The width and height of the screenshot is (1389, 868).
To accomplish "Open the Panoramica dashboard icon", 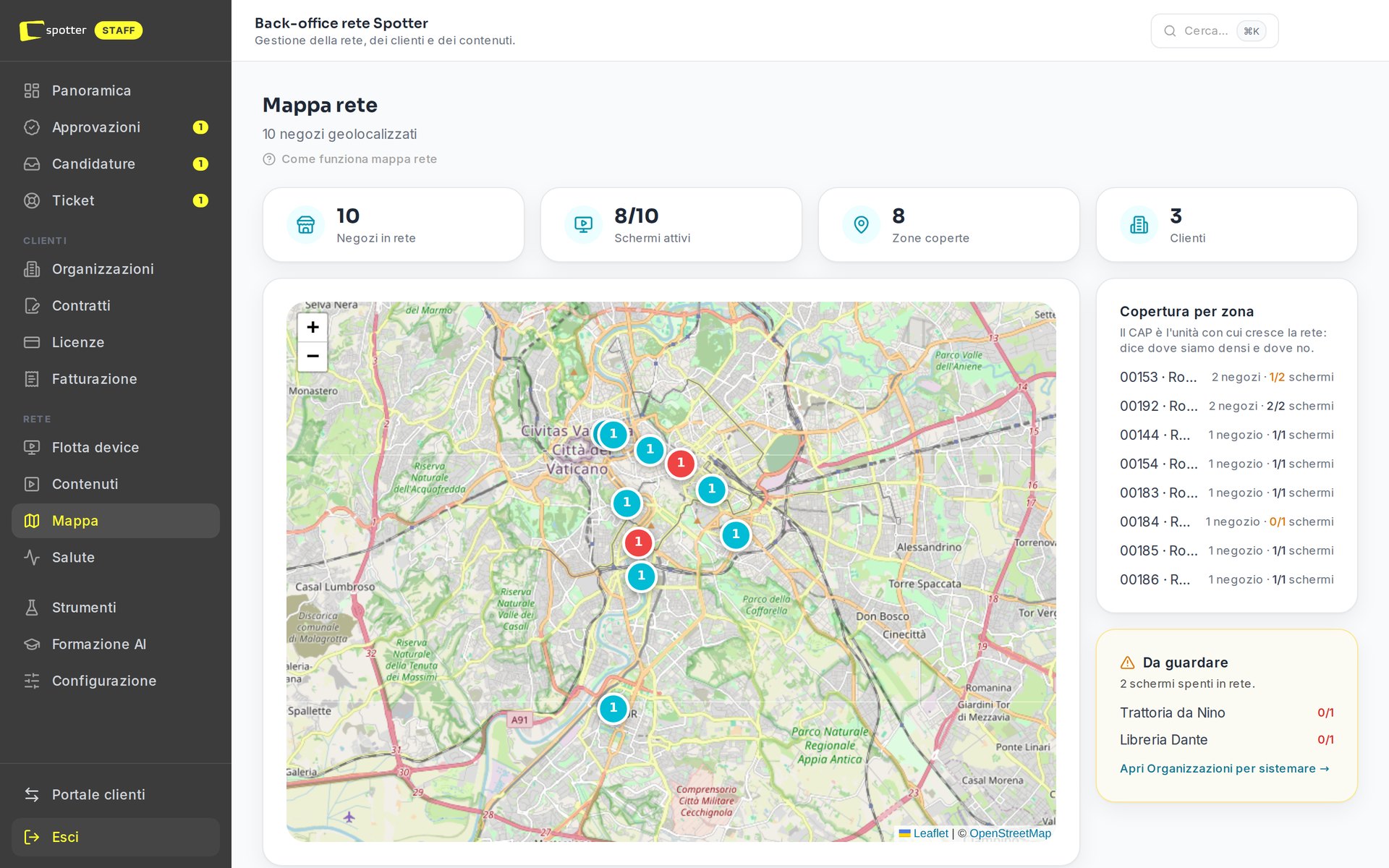I will 32,90.
